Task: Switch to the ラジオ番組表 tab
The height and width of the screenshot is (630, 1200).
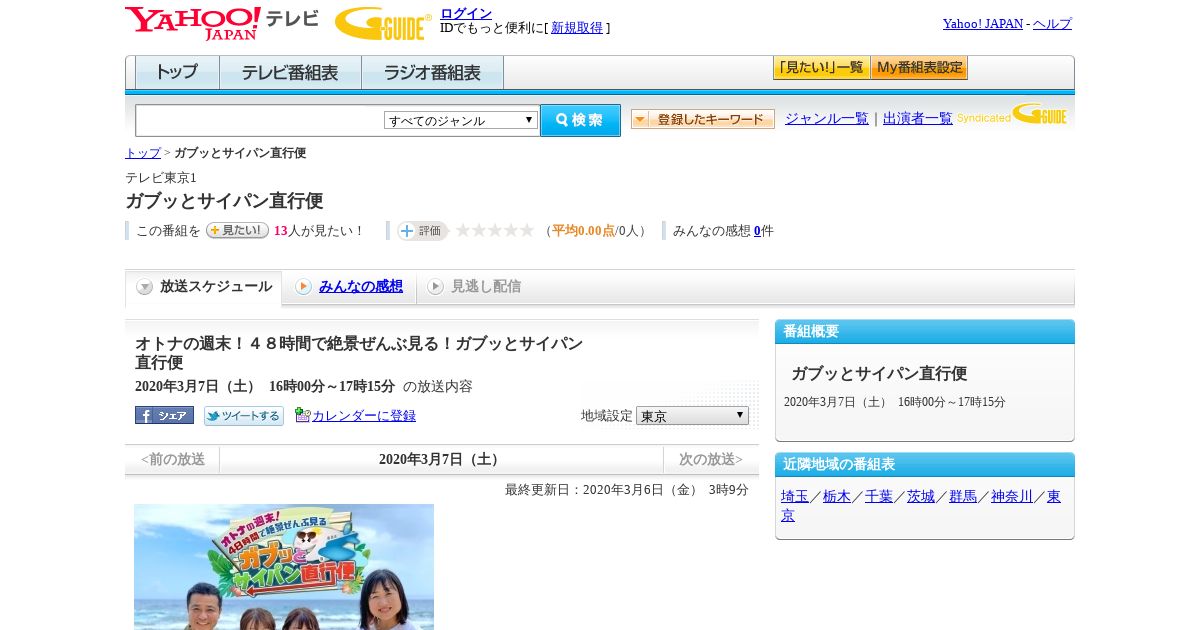Action: point(432,73)
